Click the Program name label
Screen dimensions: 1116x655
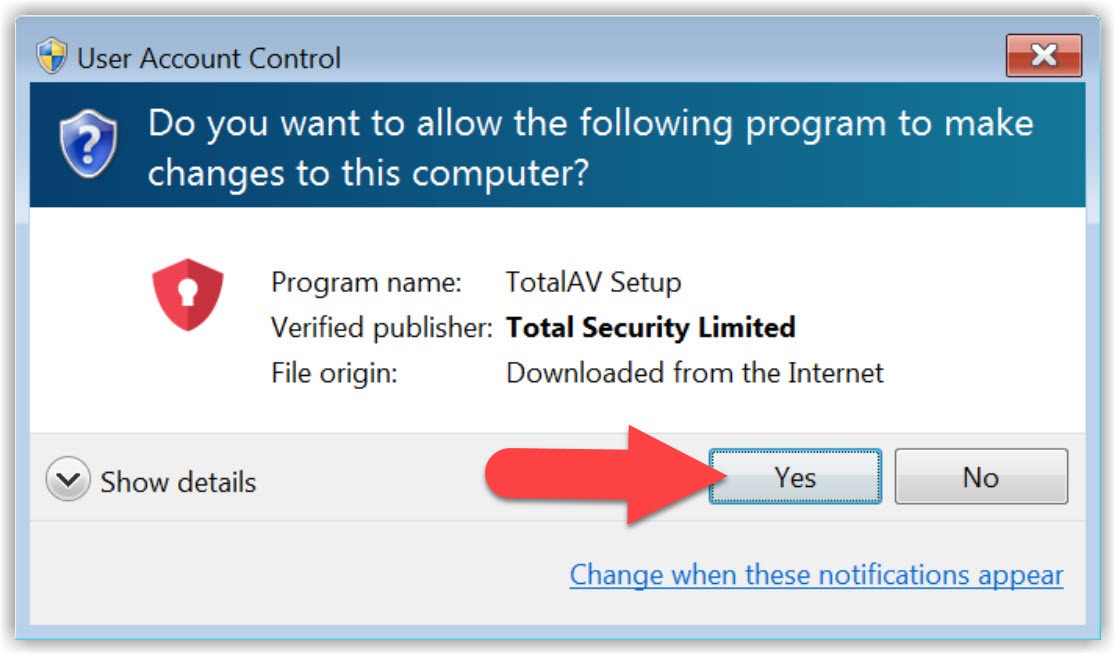click(x=366, y=282)
